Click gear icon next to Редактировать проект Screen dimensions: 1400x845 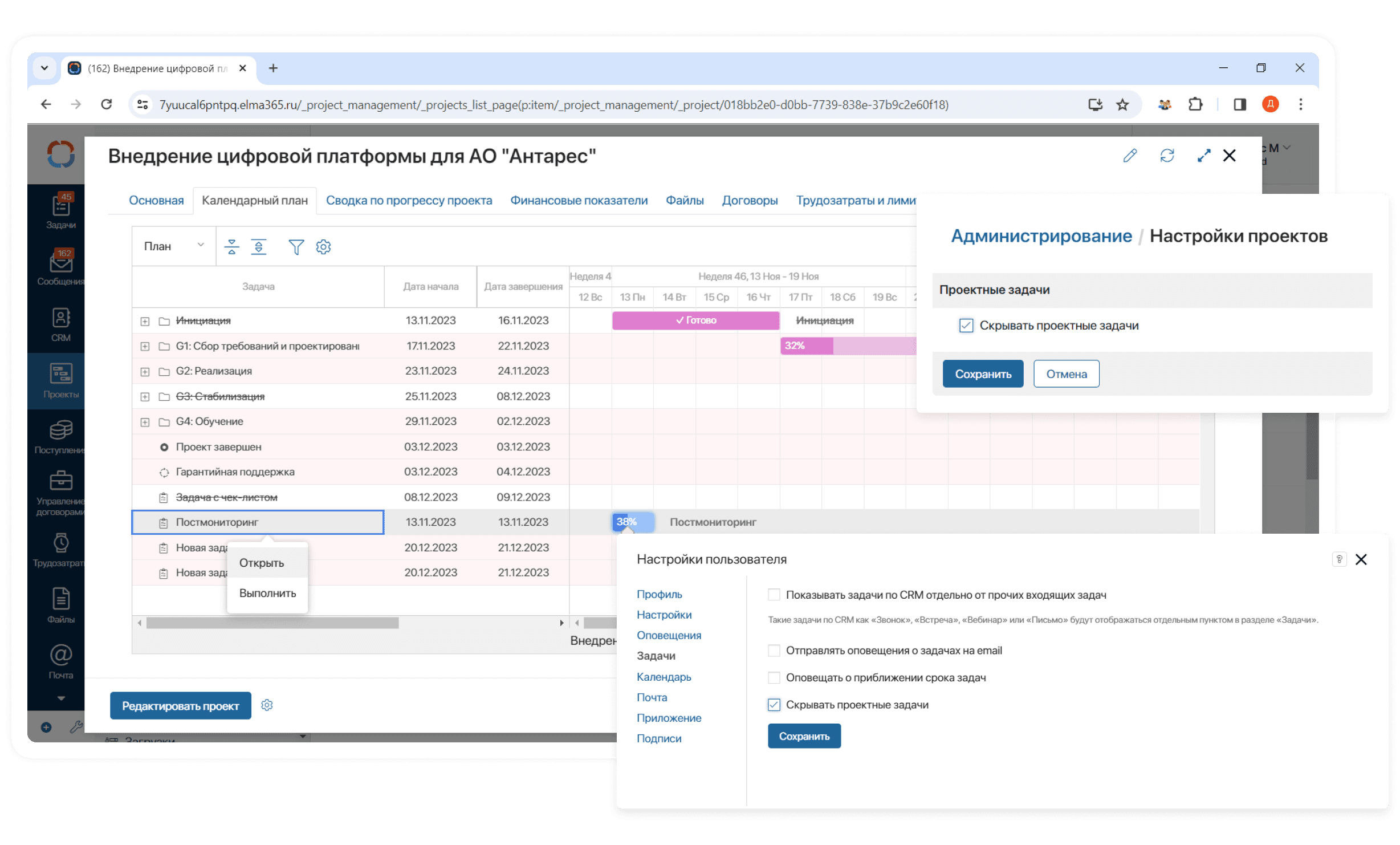(x=267, y=705)
